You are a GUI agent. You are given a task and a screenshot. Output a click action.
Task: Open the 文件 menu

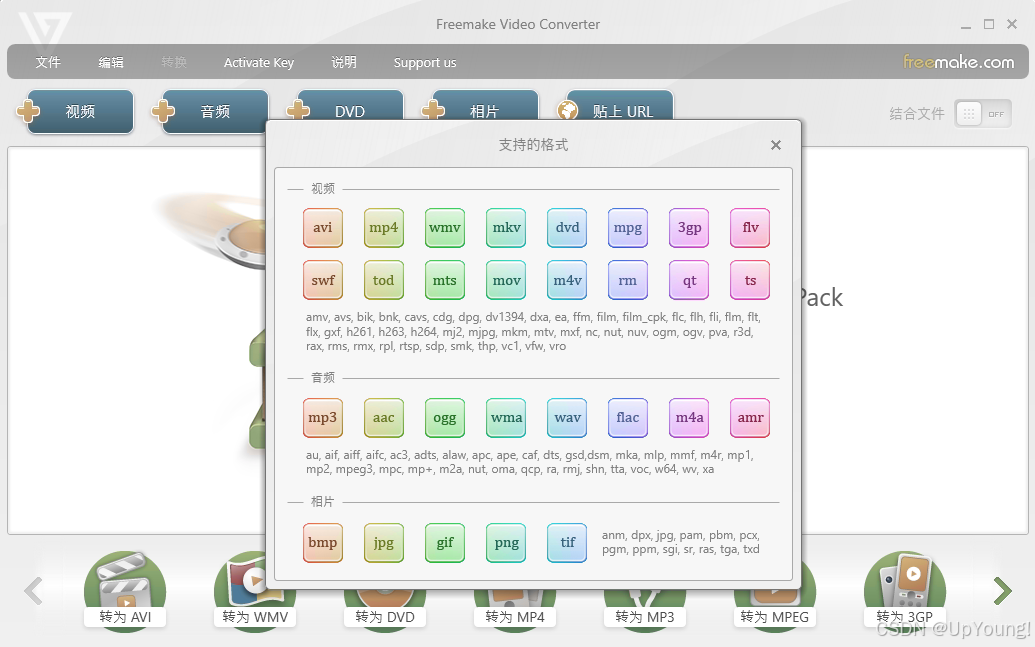point(48,62)
